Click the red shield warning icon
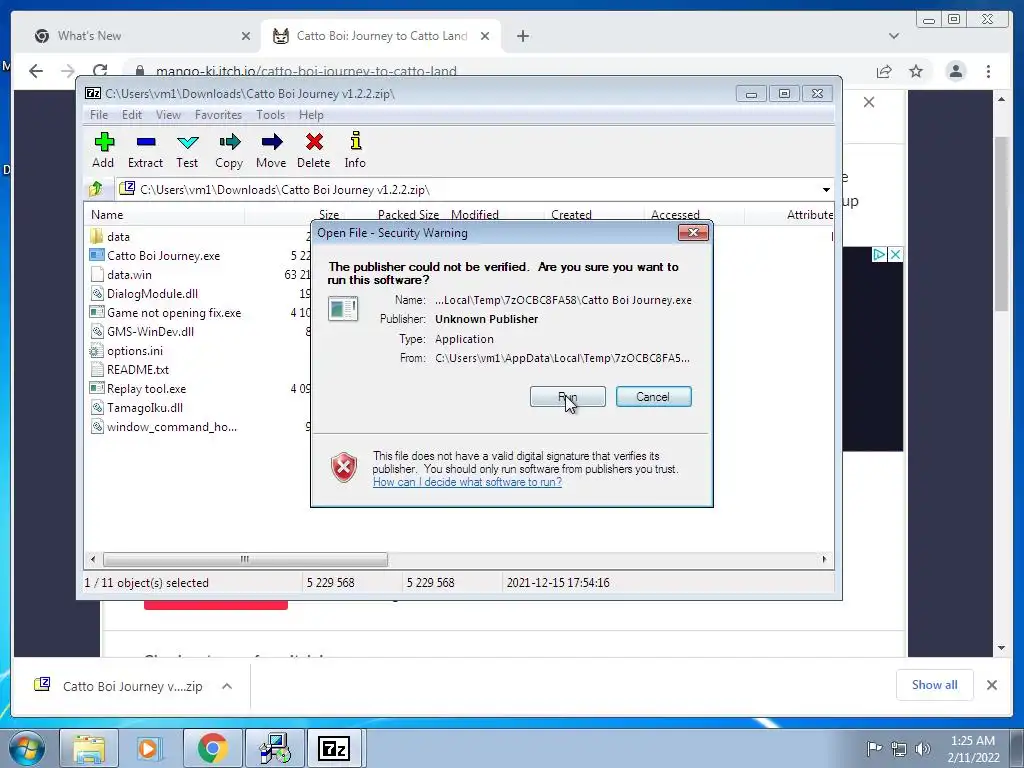 point(344,468)
